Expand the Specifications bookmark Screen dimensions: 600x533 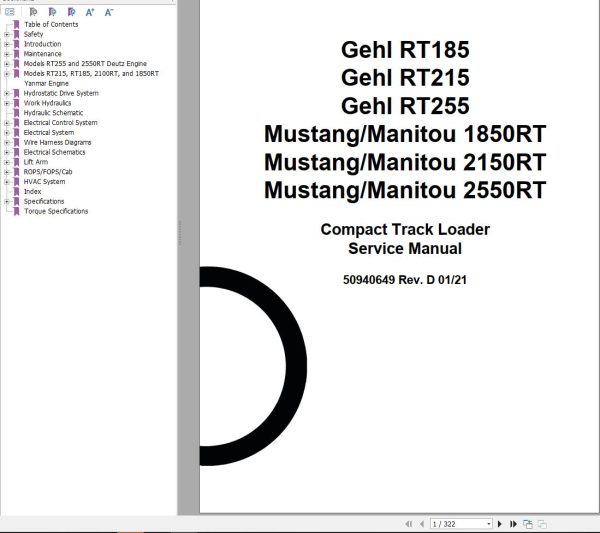7,202
